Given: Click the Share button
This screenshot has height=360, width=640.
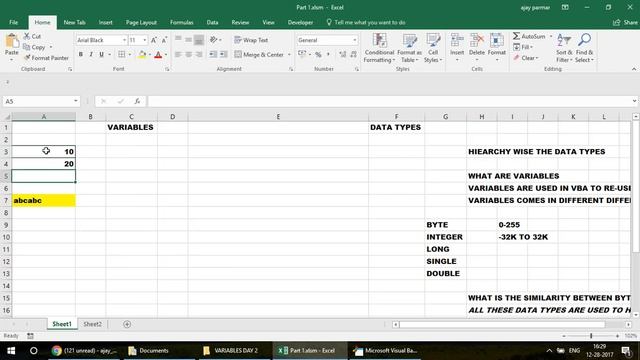Looking at the screenshot, I should pos(625,22).
